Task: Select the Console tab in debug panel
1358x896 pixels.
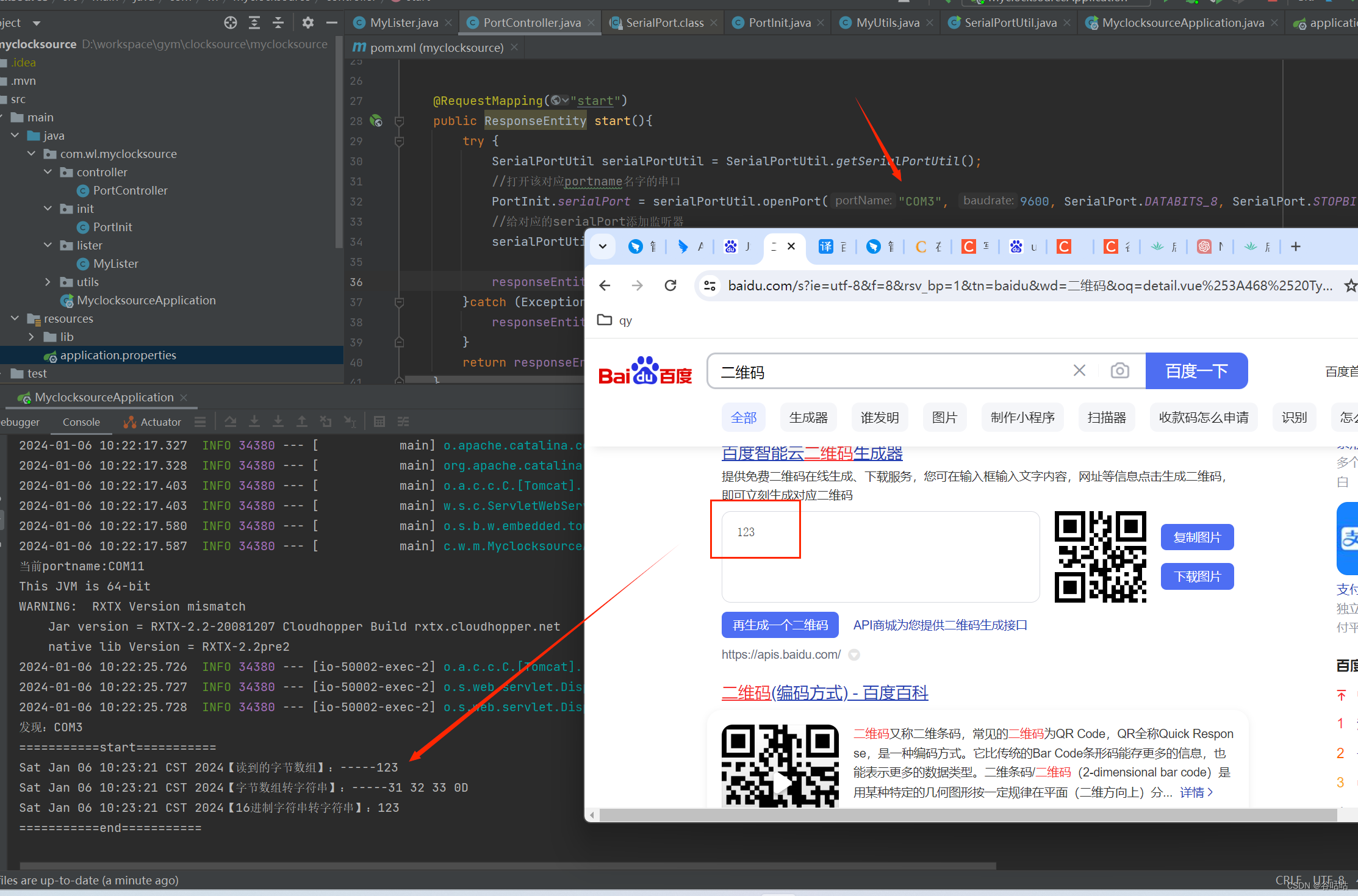Action: pyautogui.click(x=81, y=422)
